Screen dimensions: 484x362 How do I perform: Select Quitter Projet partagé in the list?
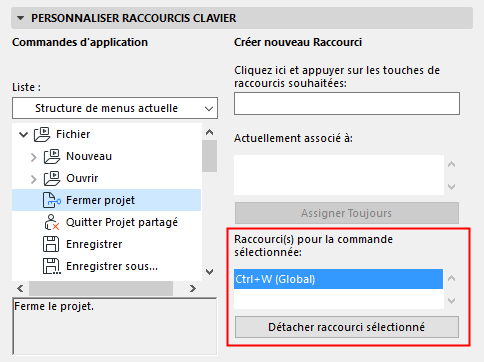pos(122,222)
